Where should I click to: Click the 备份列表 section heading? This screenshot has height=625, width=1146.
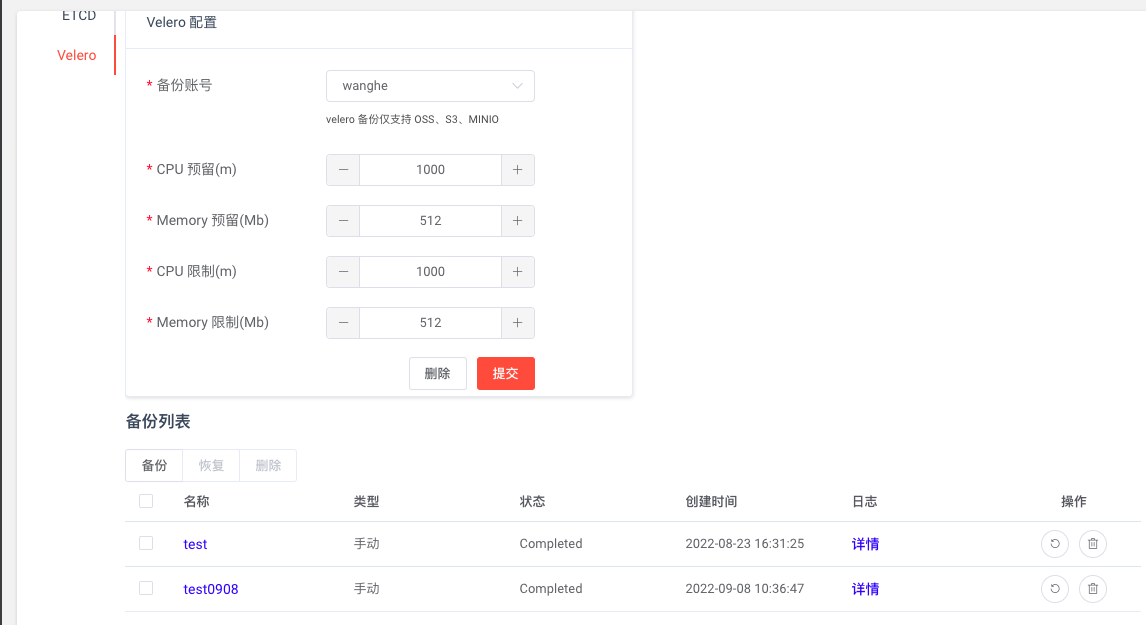pos(158,422)
